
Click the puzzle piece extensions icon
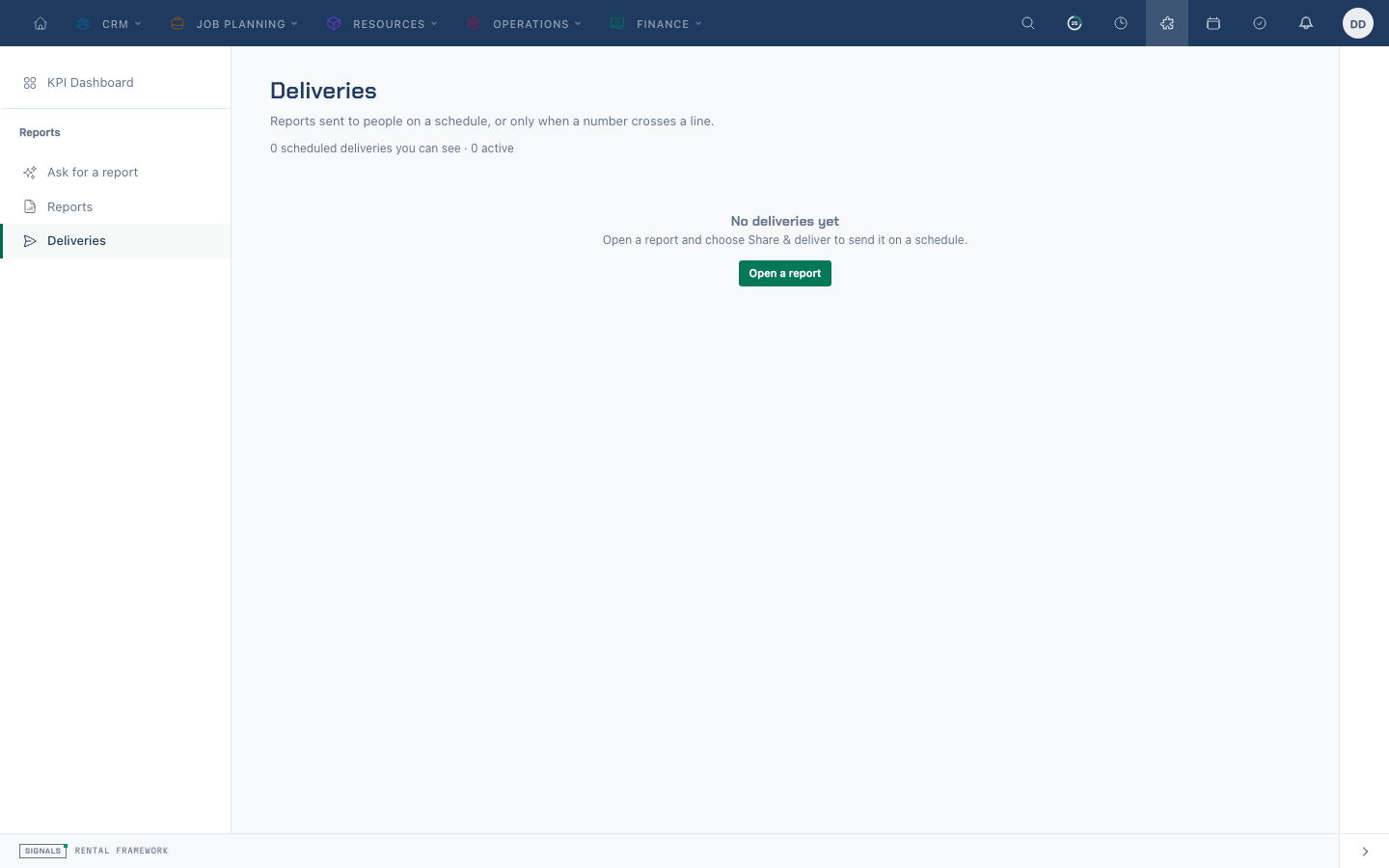point(1167,23)
